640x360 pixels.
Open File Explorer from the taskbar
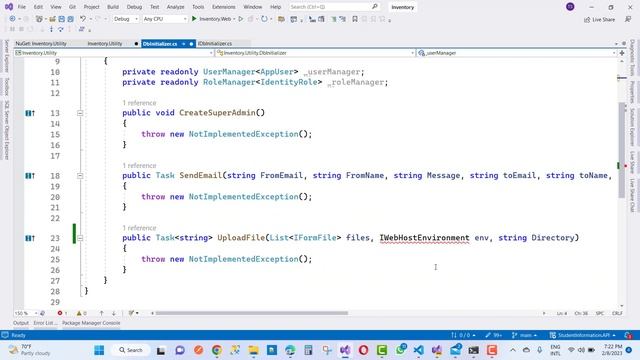(253, 350)
